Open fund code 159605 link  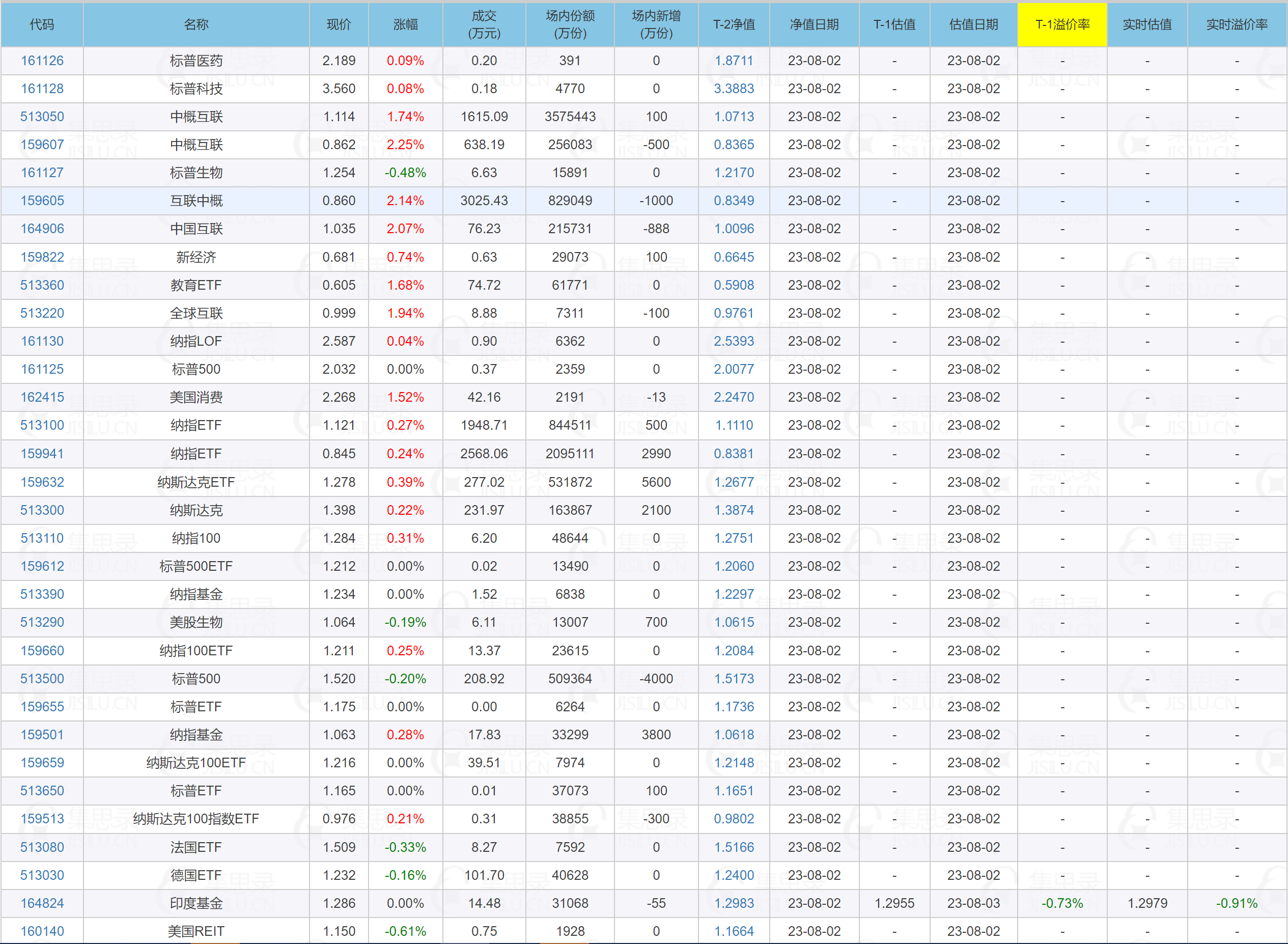42,201
